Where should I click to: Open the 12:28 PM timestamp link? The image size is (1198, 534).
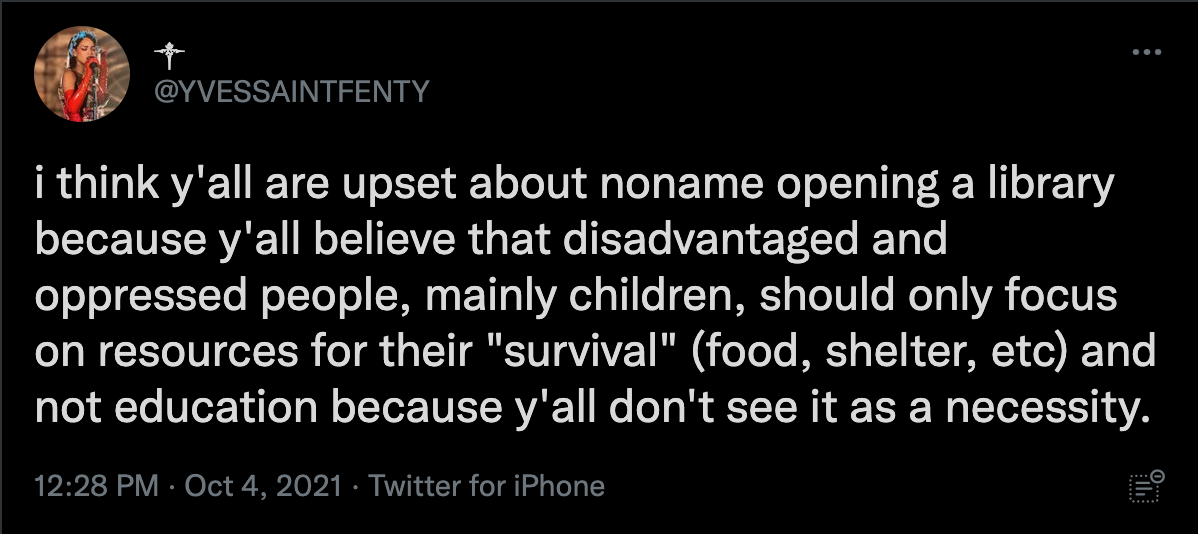click(x=96, y=486)
